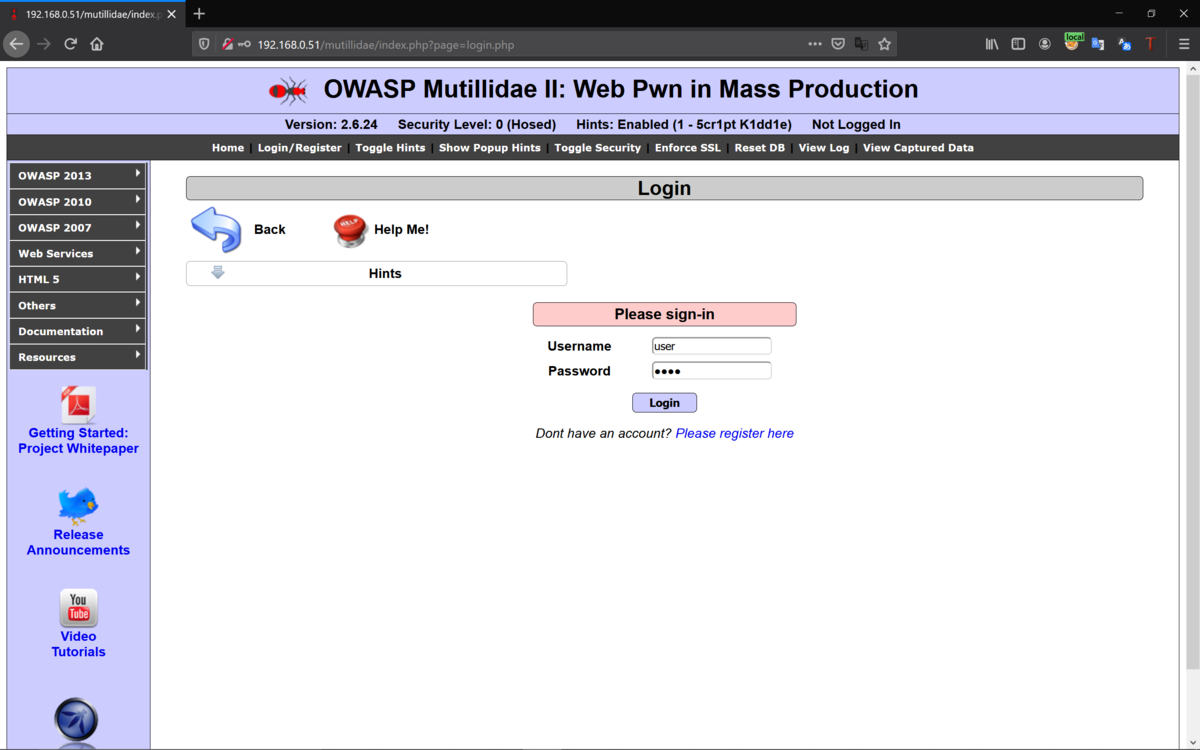This screenshot has width=1200, height=750.
Task: Reload the current page
Action: click(70, 44)
